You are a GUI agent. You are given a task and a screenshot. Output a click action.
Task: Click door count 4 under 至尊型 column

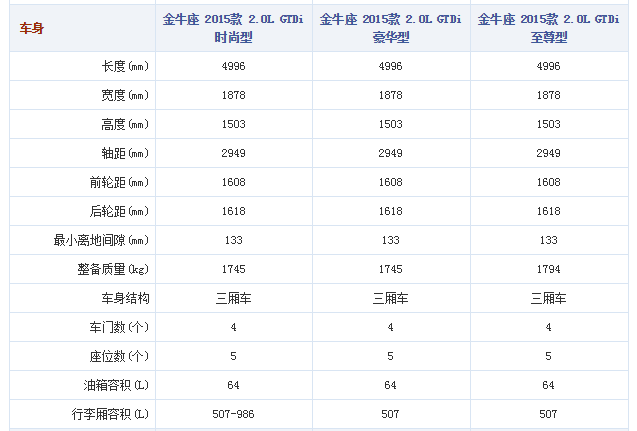(548, 327)
